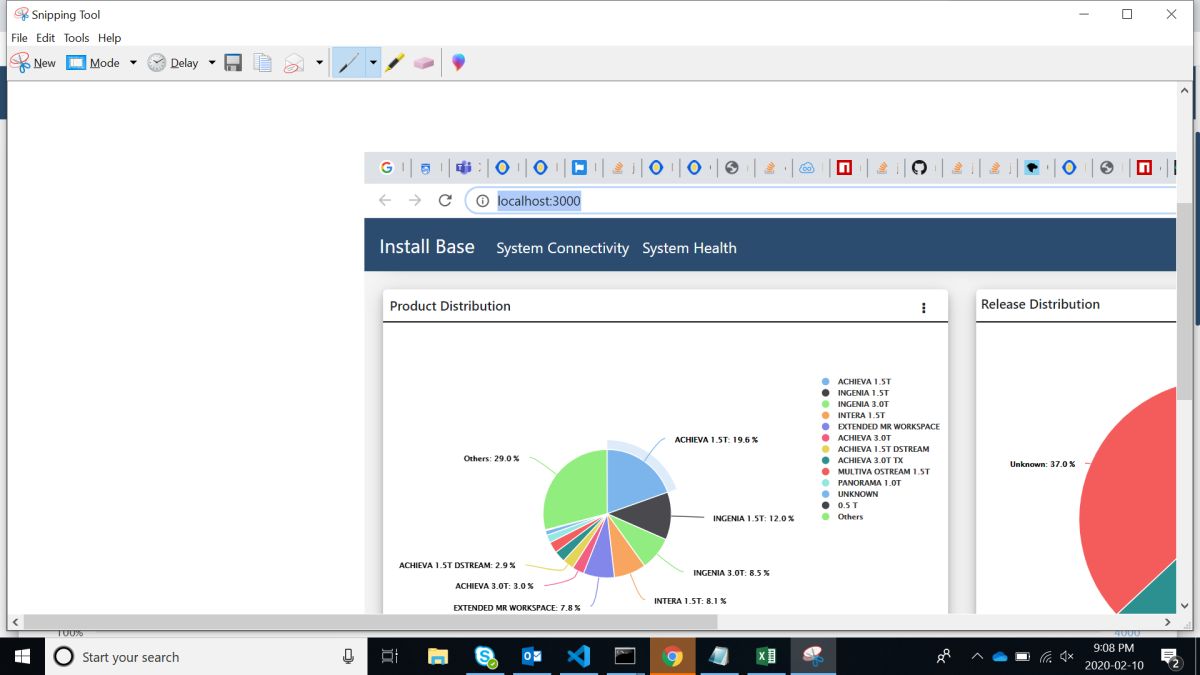Click the scroll right arrow at bottom

coord(1167,622)
